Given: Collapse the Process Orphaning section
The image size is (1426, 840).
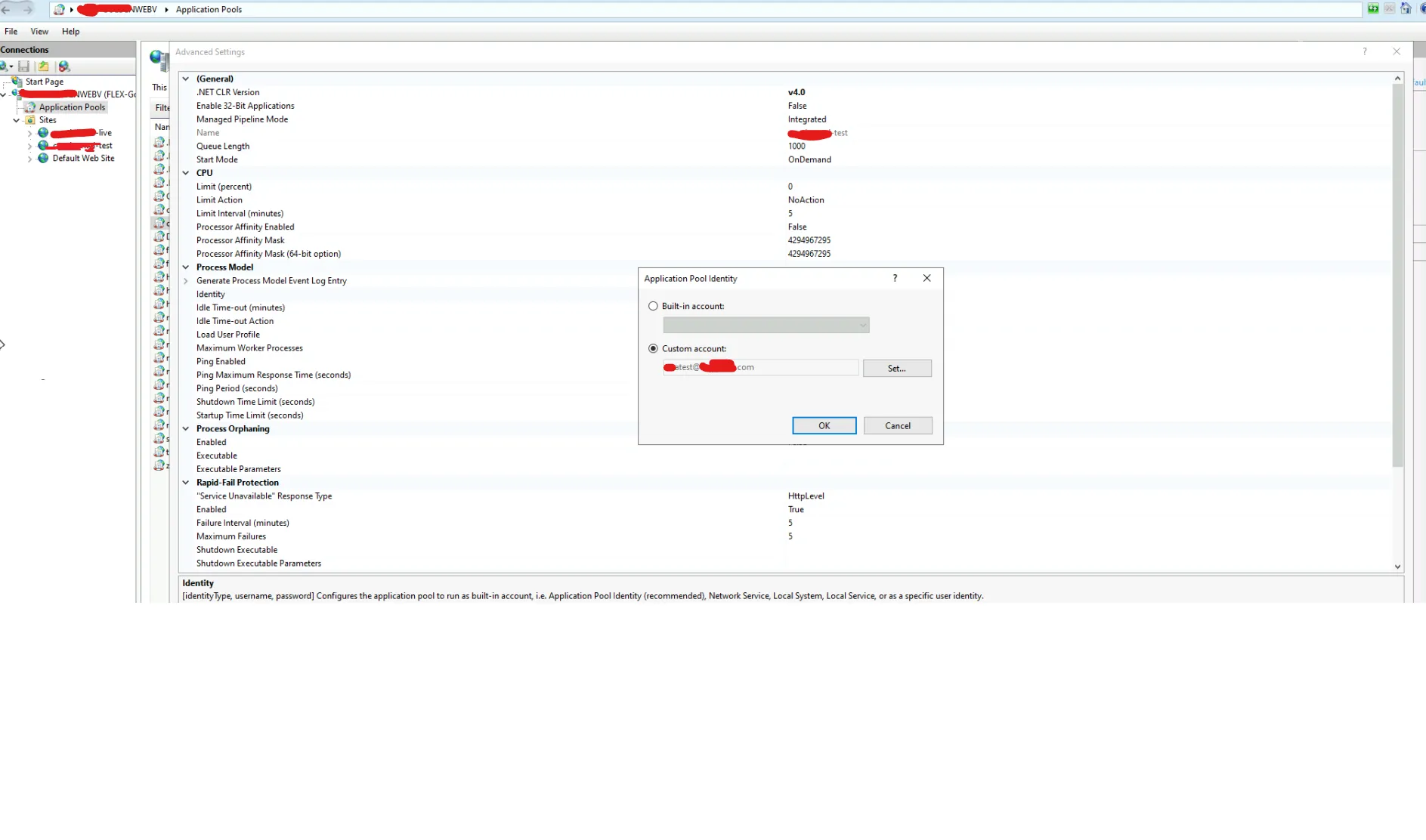Looking at the screenshot, I should click(x=186, y=429).
